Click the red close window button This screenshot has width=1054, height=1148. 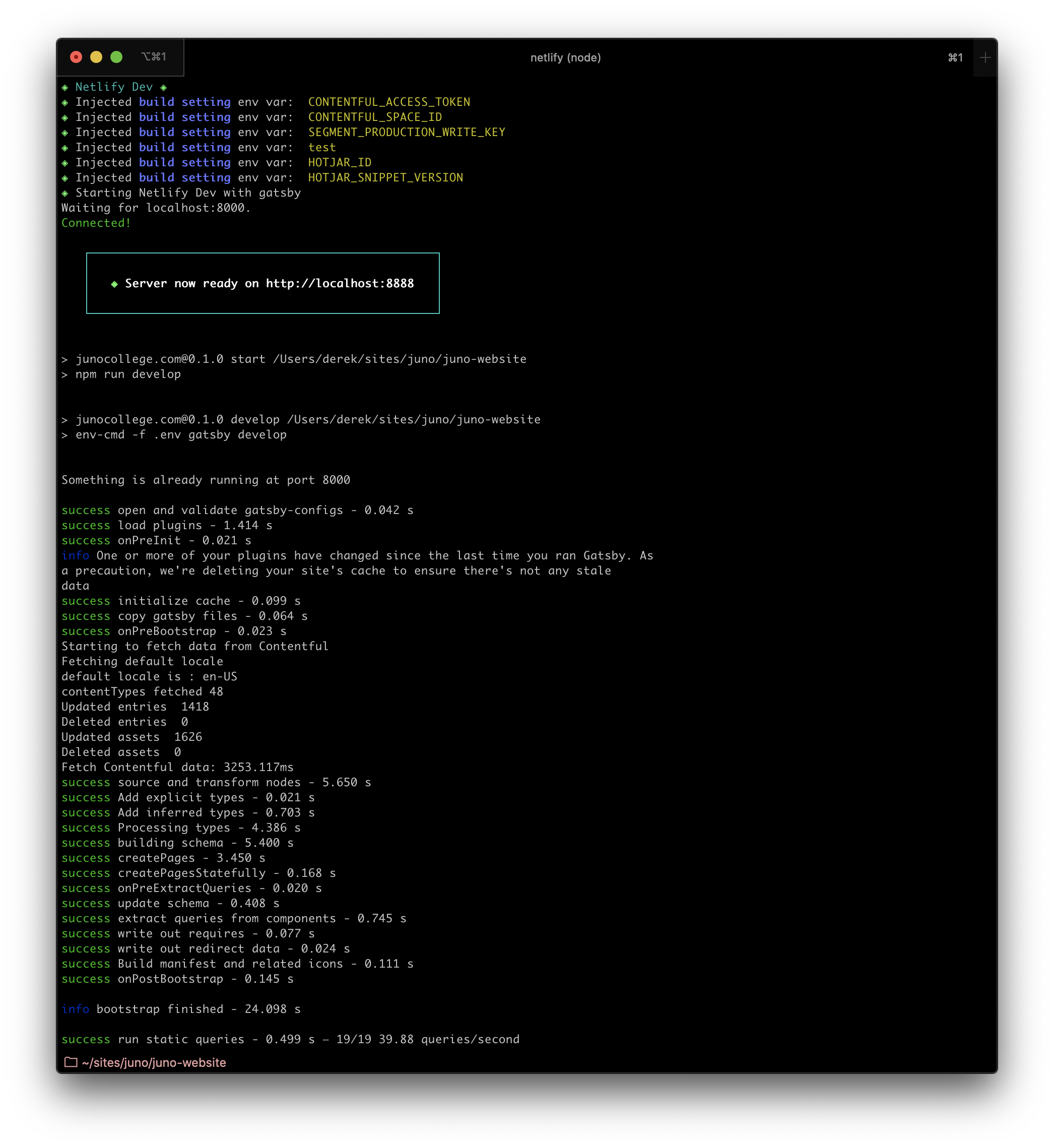(x=76, y=57)
